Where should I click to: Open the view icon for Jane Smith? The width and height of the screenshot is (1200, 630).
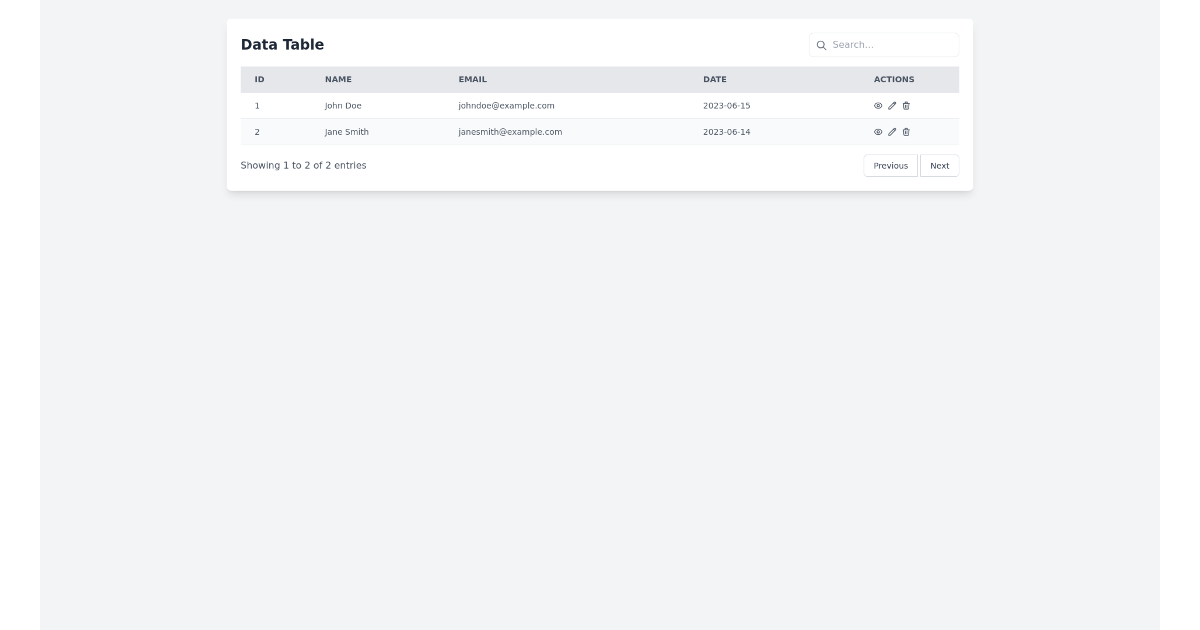(x=878, y=131)
